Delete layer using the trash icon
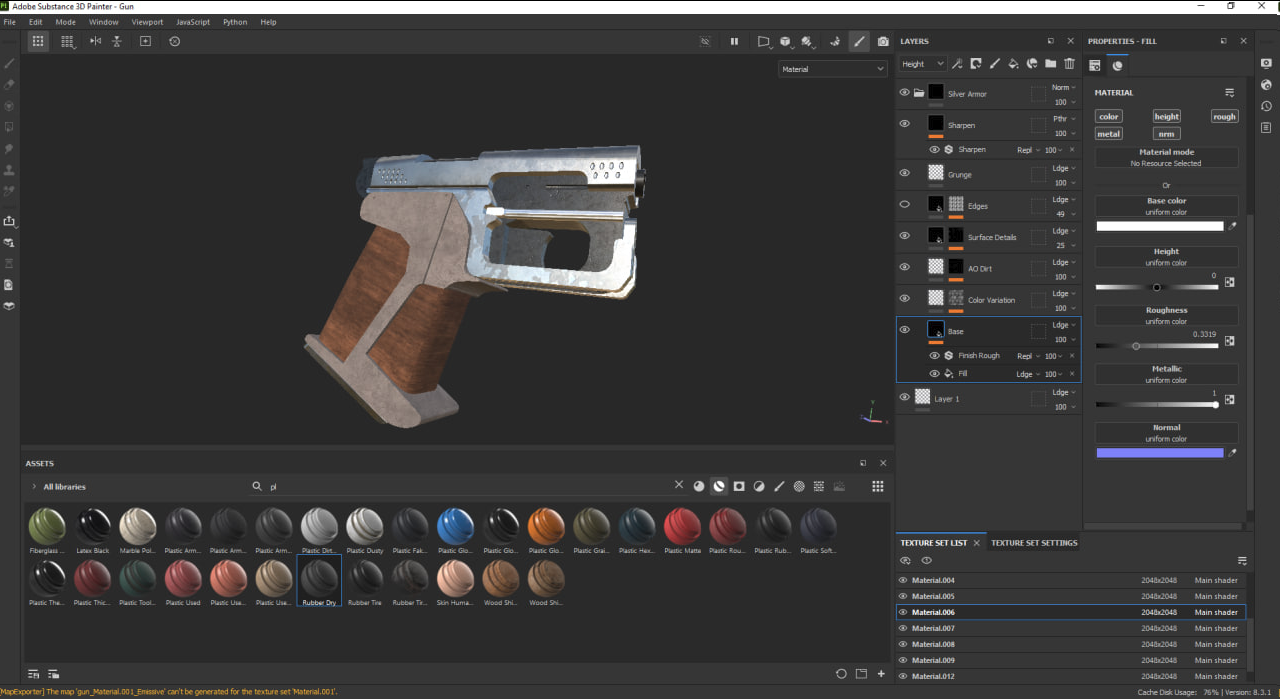1280x699 pixels. pyautogui.click(x=1069, y=64)
